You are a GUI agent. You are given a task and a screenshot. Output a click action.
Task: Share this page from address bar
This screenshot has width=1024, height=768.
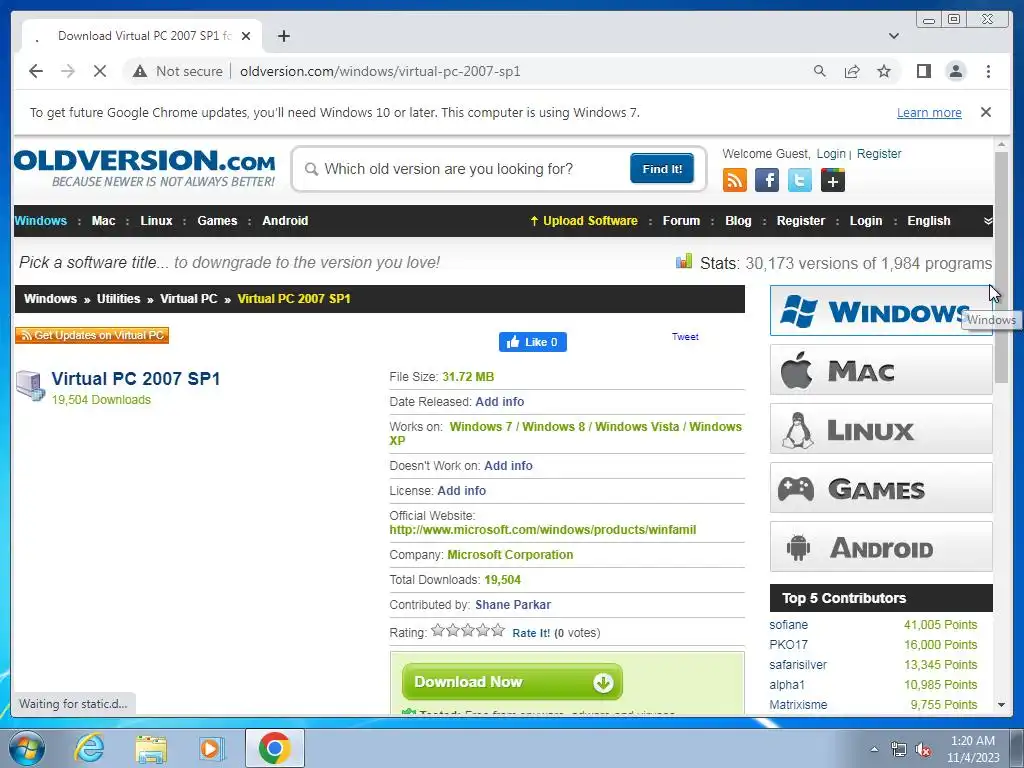point(852,71)
